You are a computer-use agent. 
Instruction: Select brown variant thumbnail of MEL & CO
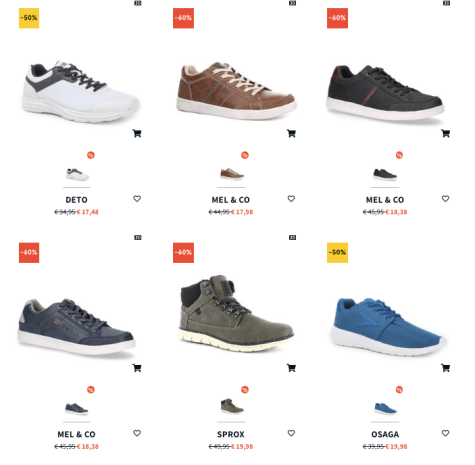click(232, 174)
